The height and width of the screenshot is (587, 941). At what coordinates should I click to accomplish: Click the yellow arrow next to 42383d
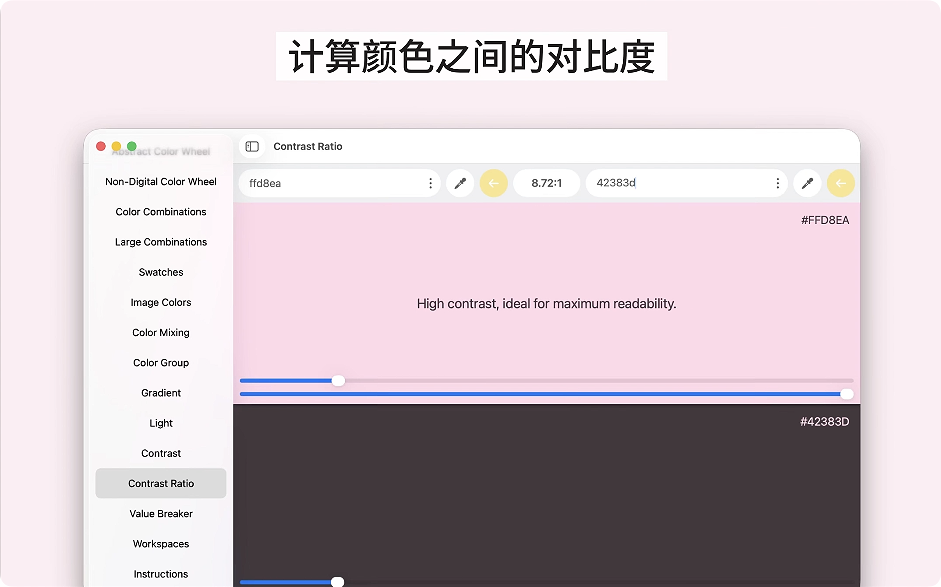(840, 183)
